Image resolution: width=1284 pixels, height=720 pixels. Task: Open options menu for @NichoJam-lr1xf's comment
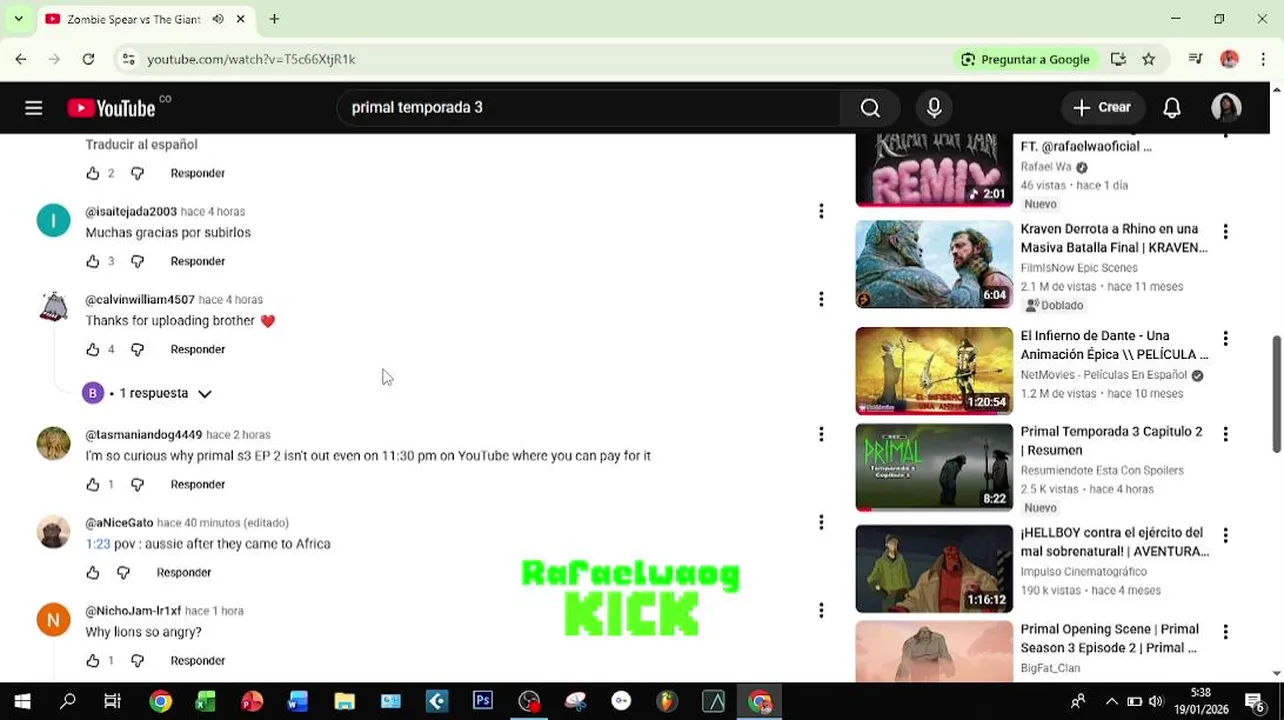coord(821,610)
